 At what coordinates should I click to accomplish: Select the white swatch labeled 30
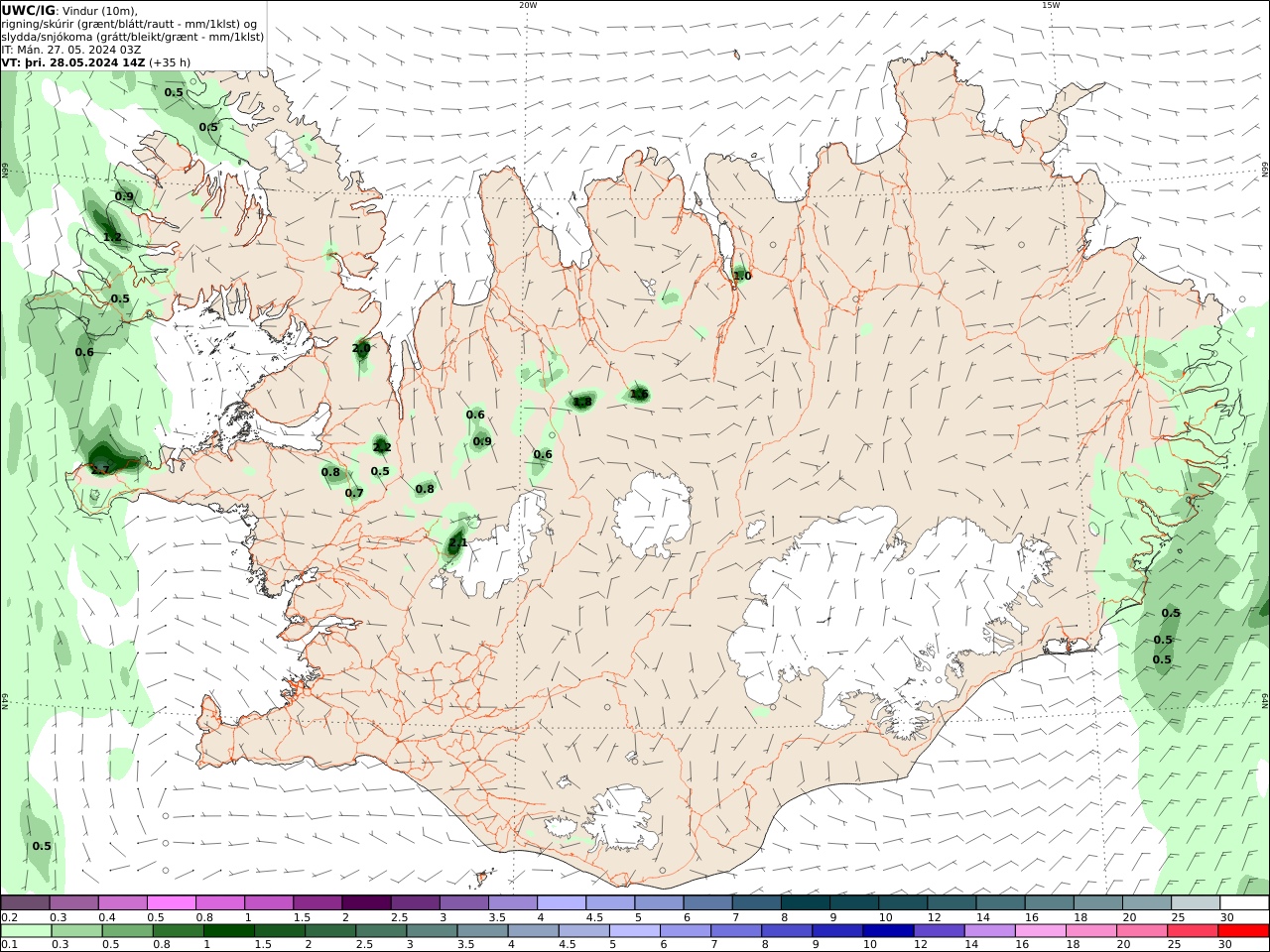click(x=1244, y=903)
